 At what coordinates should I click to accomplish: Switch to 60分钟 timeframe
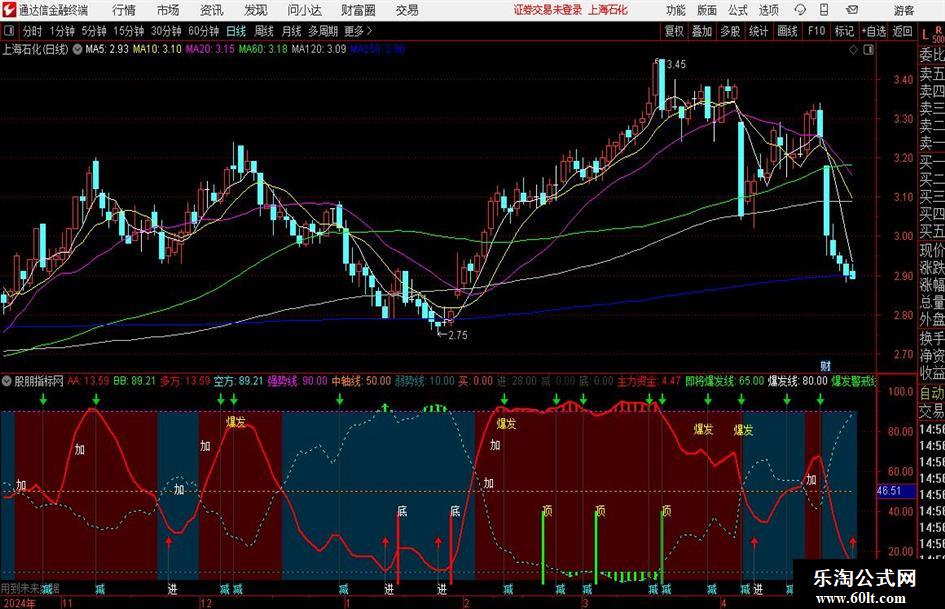click(204, 31)
